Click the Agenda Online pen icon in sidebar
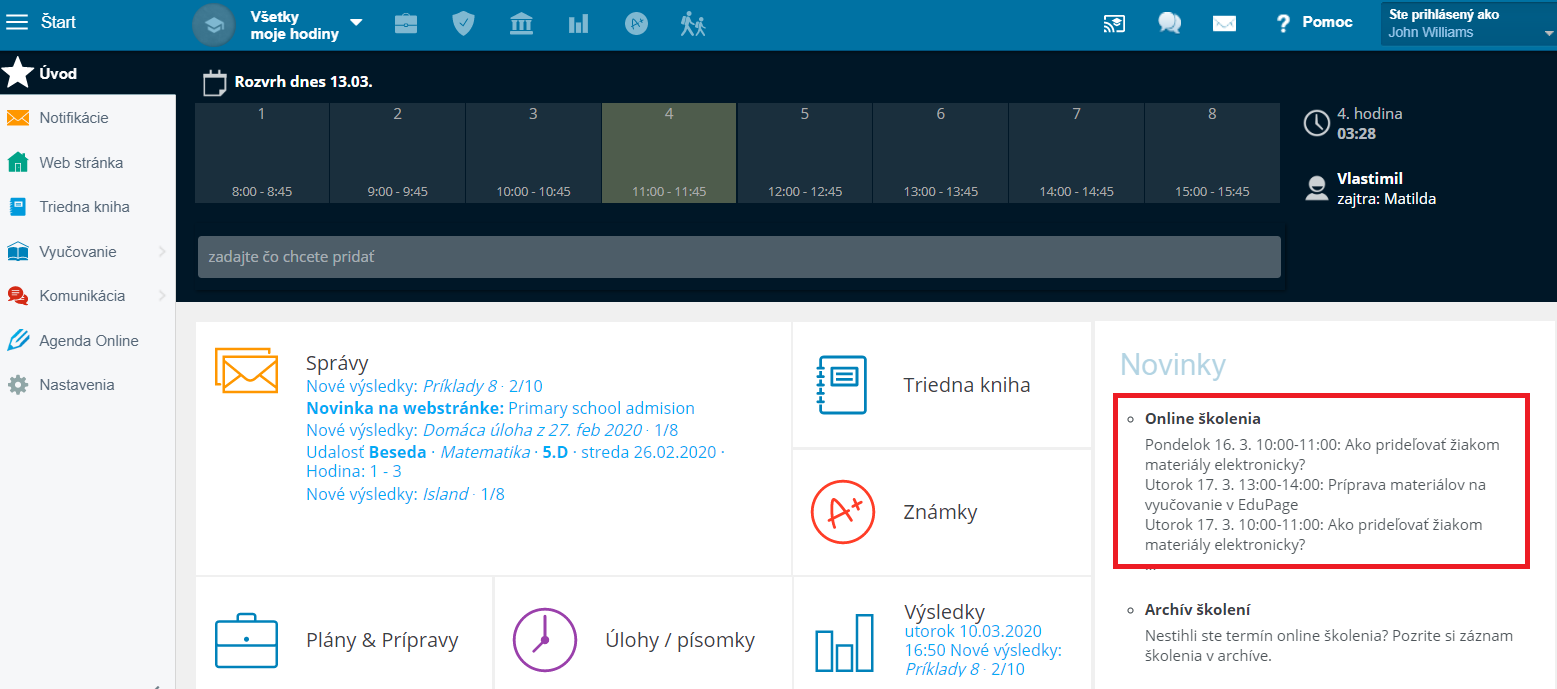This screenshot has width=1557, height=689. (18, 341)
